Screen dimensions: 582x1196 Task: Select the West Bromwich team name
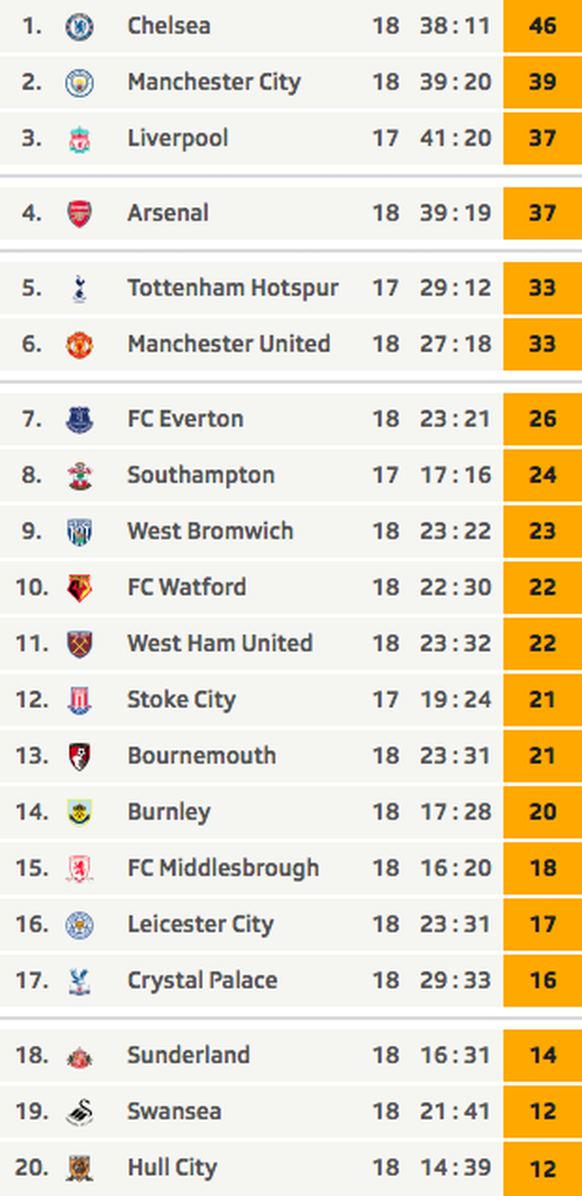211,531
